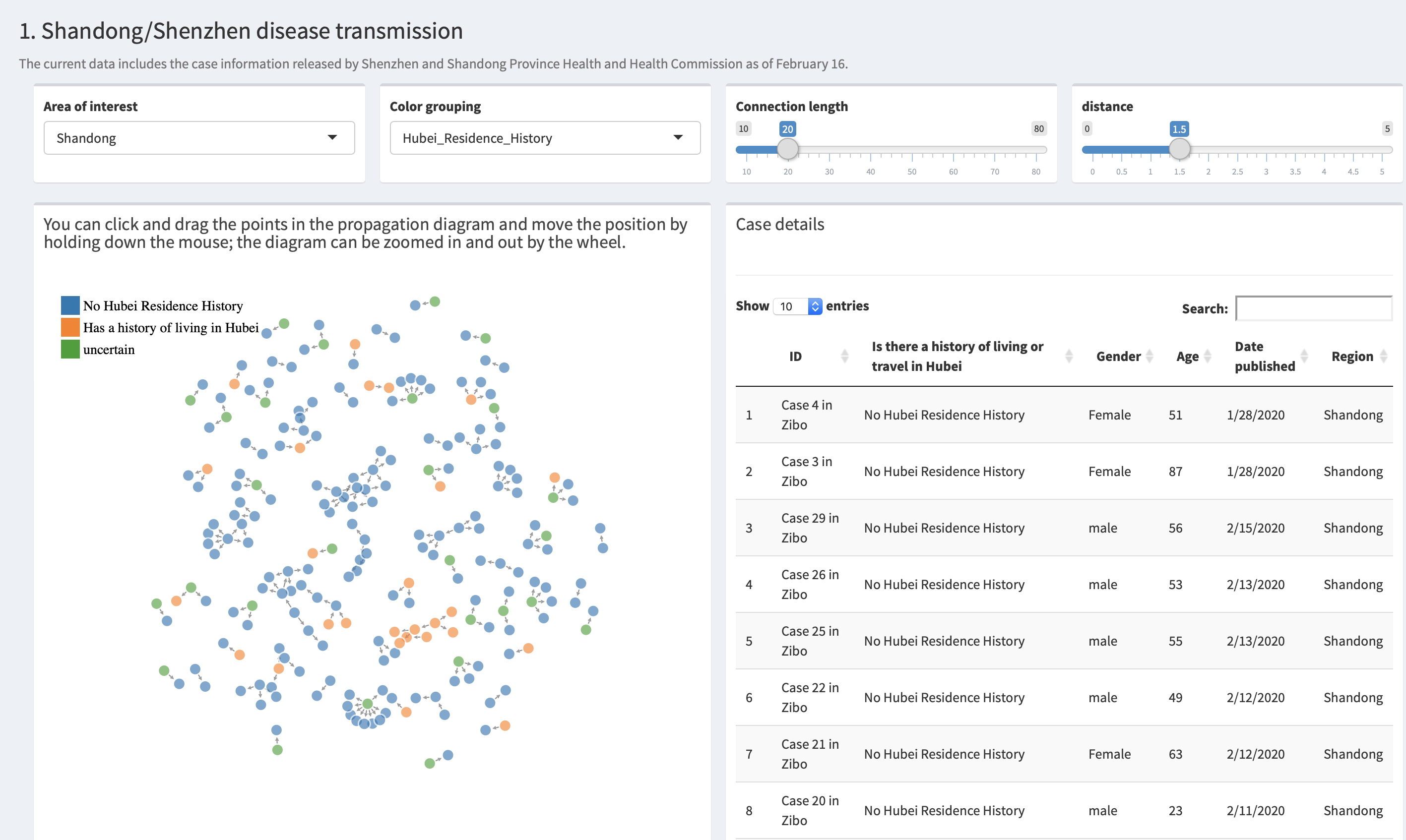The image size is (1406, 840).
Task: Open the Show entries count selector
Action: [798, 306]
